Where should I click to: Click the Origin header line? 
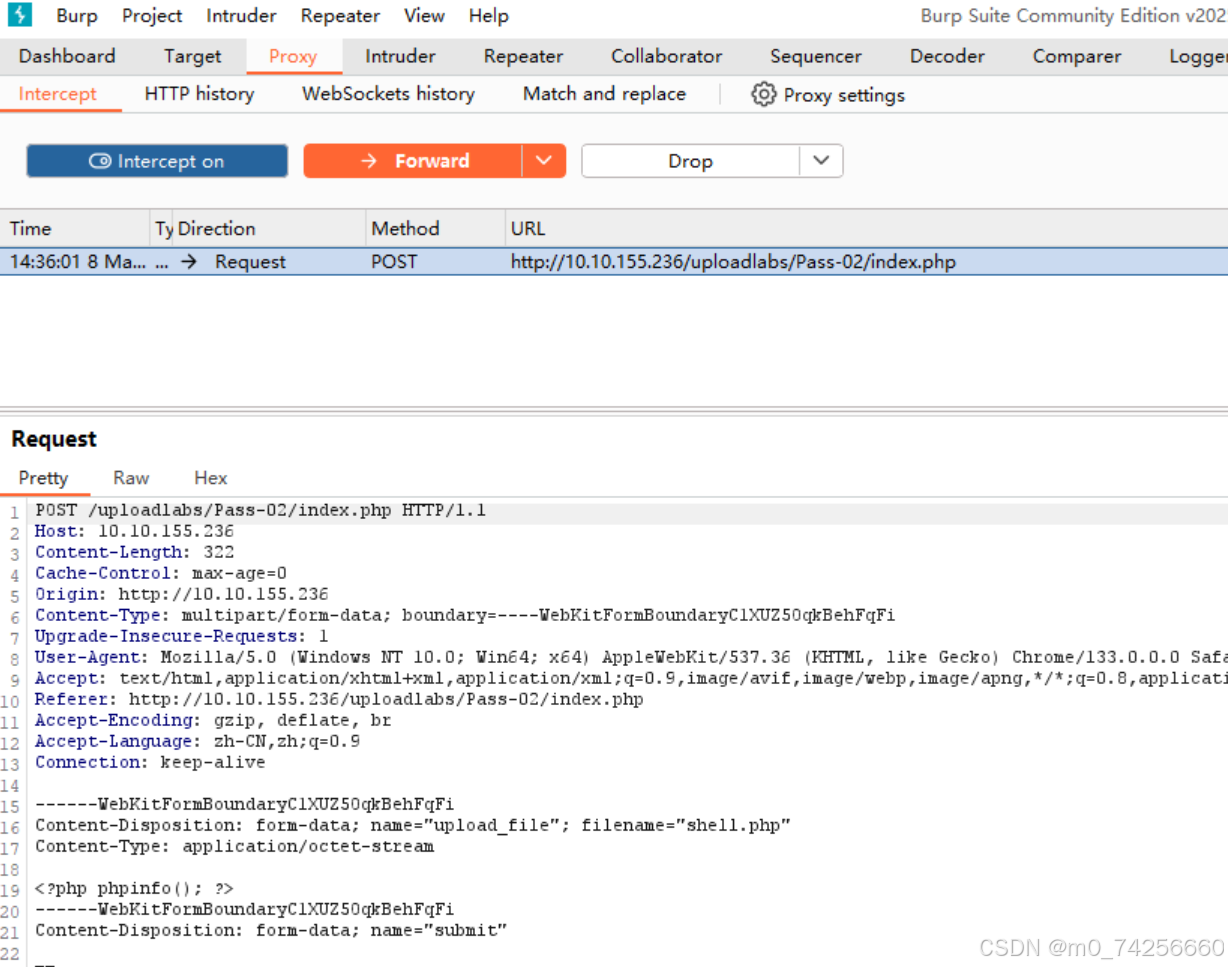click(182, 594)
